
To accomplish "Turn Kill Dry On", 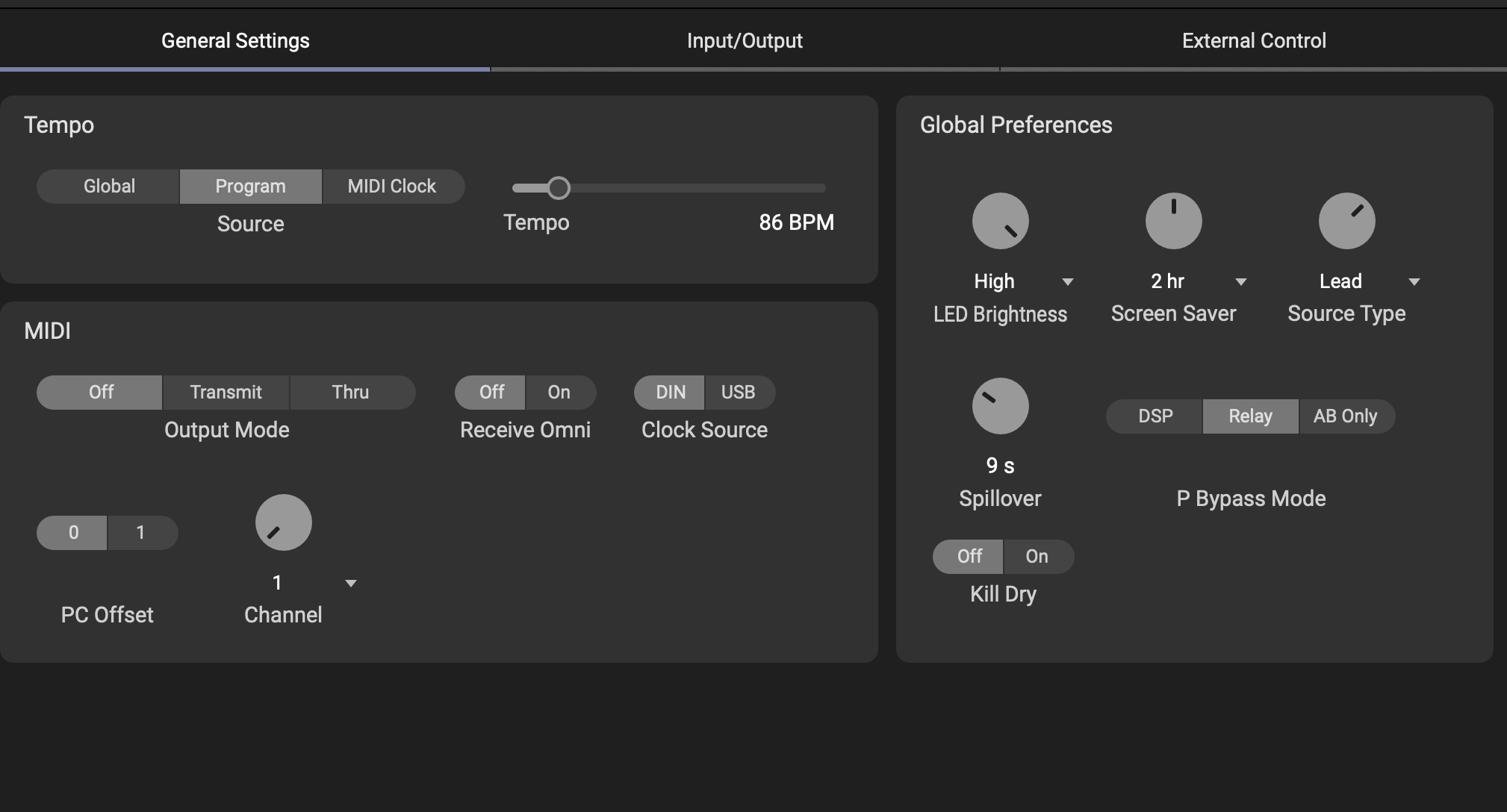I will pyautogui.click(x=1037, y=557).
